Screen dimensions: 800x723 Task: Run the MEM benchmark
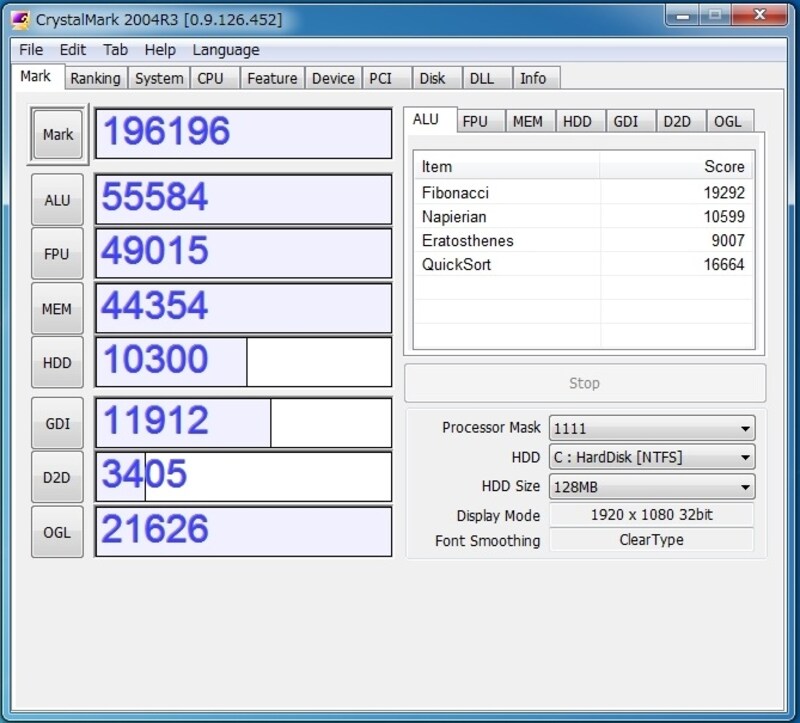[x=56, y=308]
